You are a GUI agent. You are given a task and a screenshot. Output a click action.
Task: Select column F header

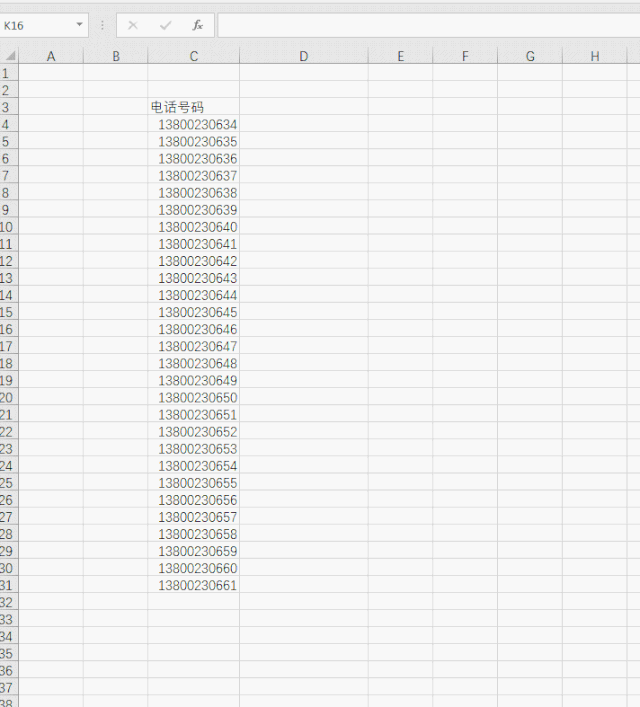(x=465, y=56)
